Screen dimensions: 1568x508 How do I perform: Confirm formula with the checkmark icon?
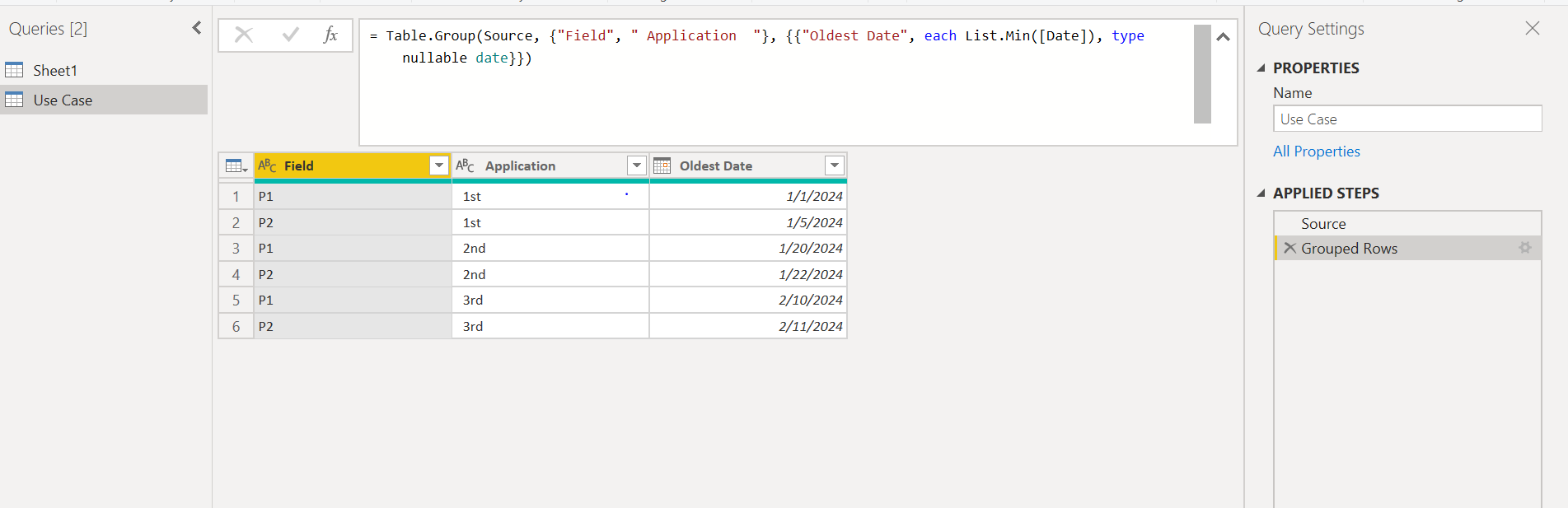coord(290,35)
